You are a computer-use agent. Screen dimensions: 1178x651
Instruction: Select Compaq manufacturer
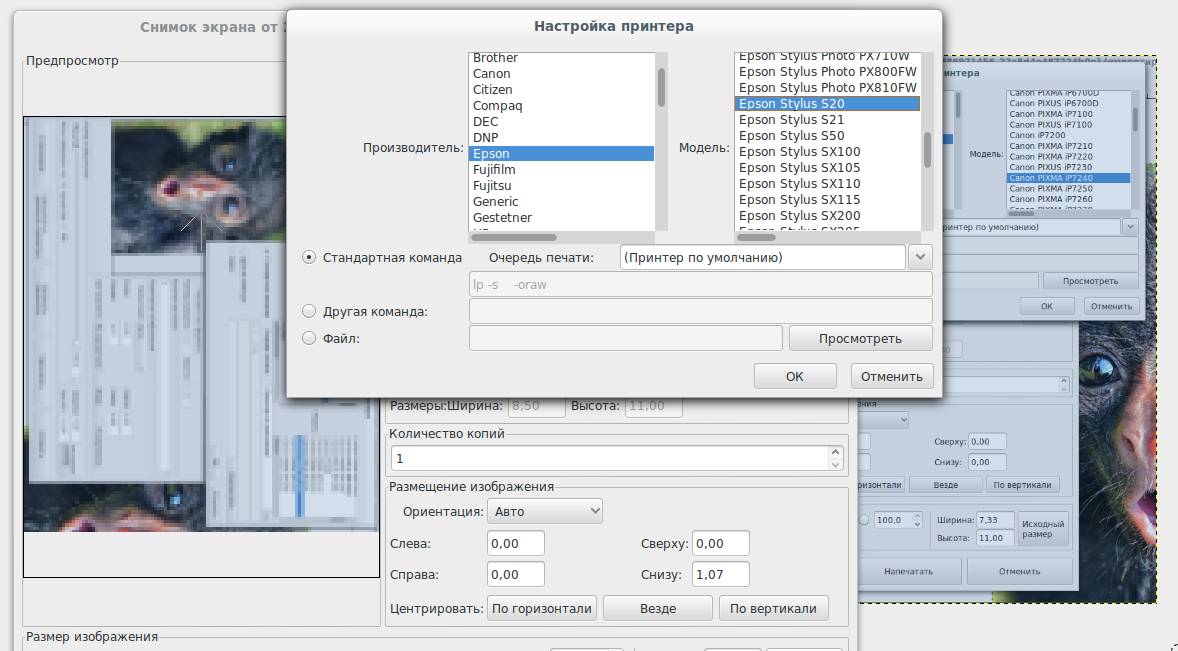(x=561, y=106)
